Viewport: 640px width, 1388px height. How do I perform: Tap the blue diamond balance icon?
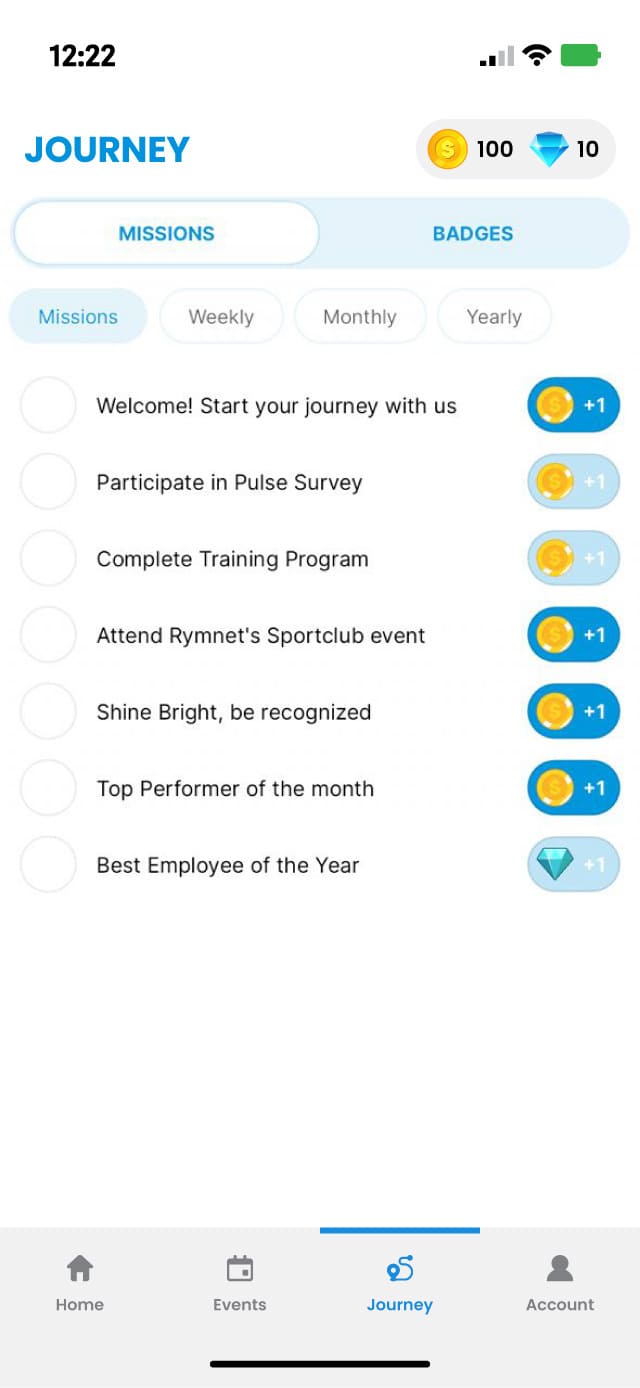549,150
